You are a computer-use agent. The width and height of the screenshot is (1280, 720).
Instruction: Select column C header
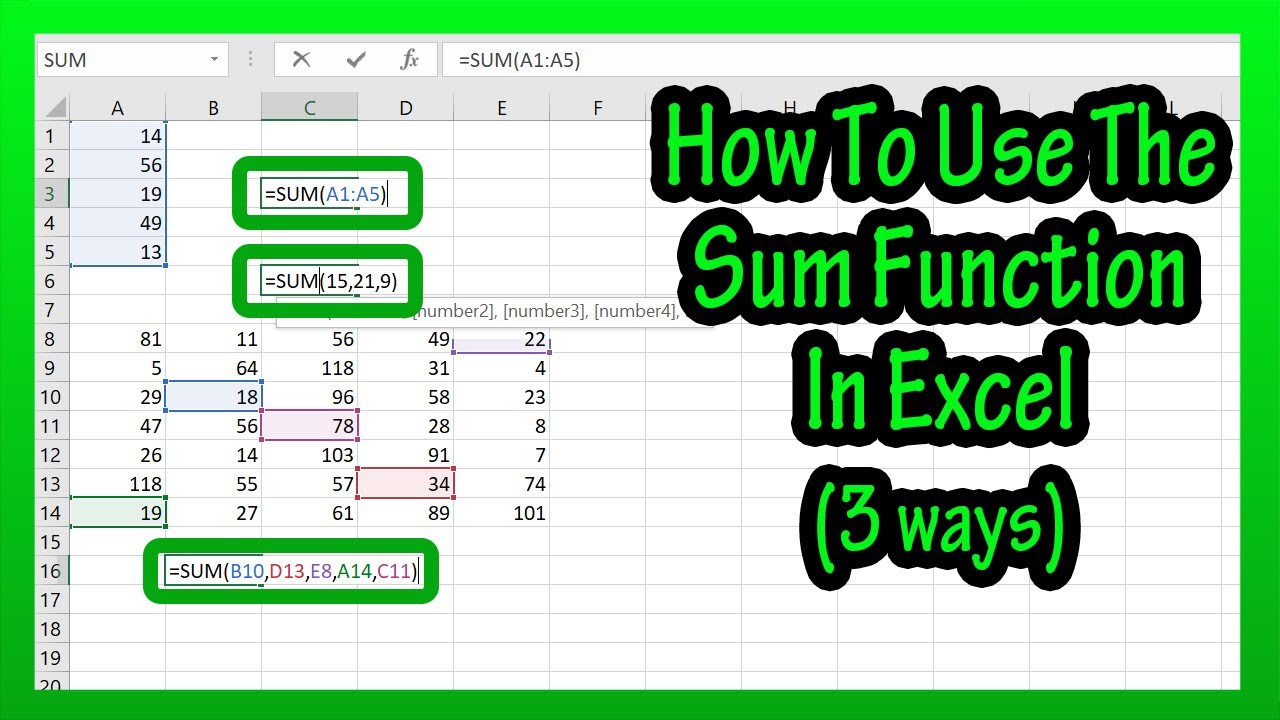pyautogui.click(x=310, y=108)
